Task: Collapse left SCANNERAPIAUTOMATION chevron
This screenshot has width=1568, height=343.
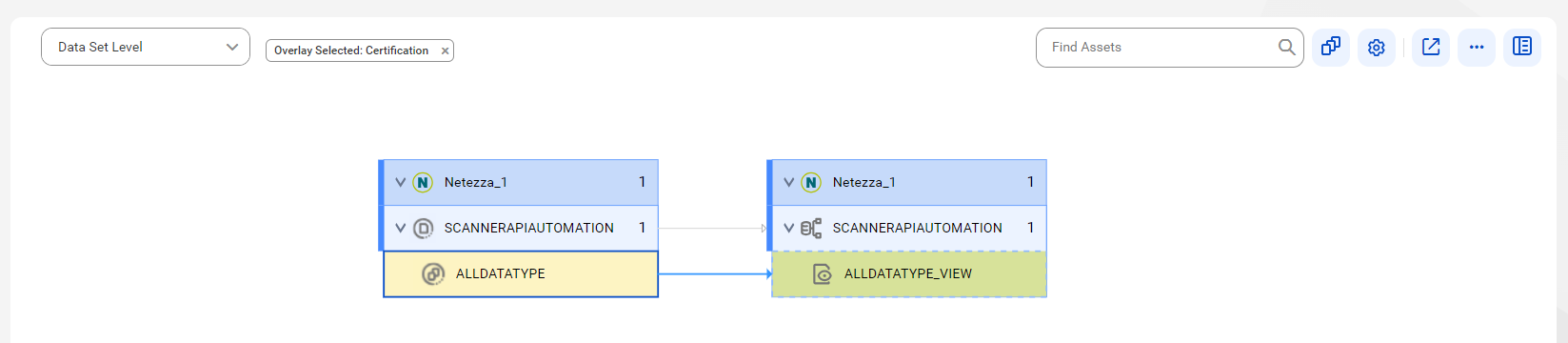Action: [401, 228]
